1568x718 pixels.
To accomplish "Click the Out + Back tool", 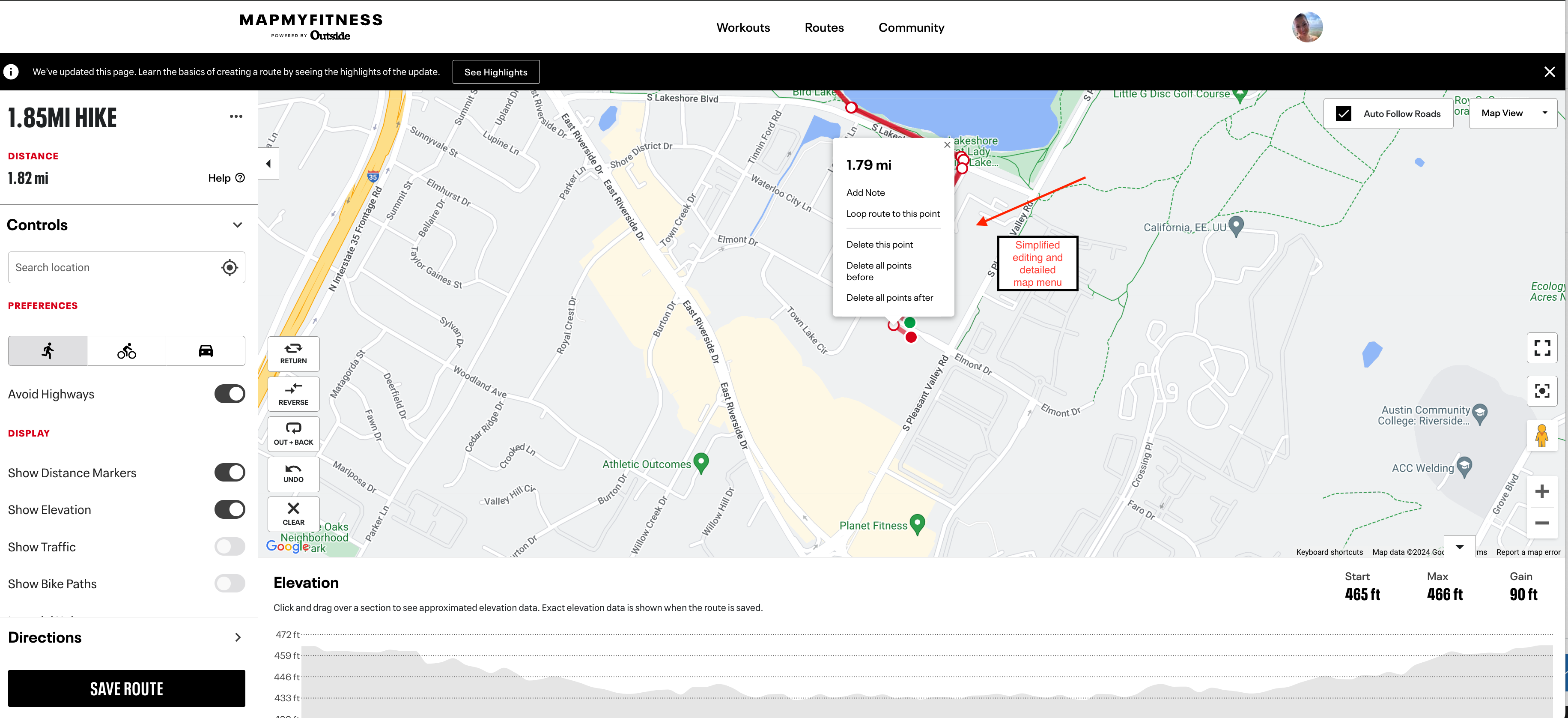I will 293,434.
